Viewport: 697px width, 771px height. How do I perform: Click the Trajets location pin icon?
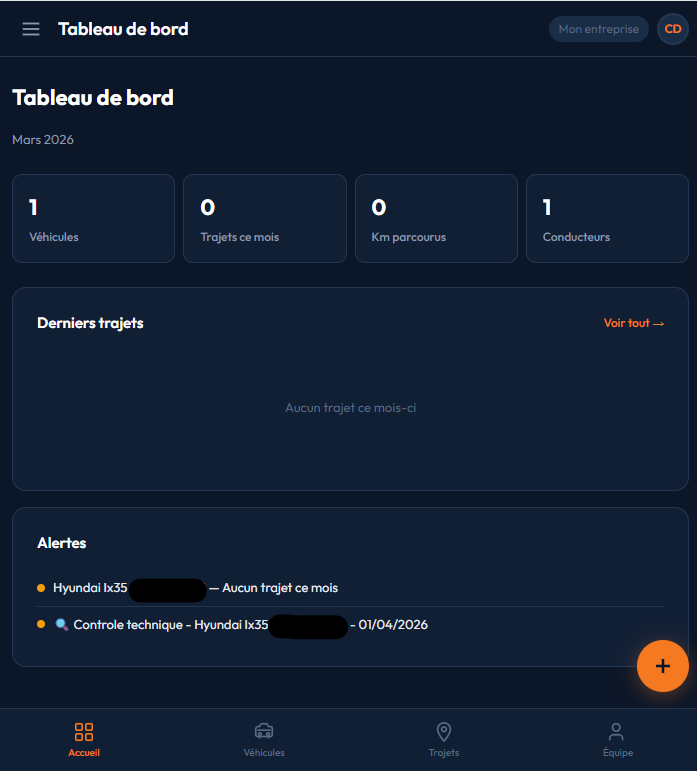[x=444, y=732]
